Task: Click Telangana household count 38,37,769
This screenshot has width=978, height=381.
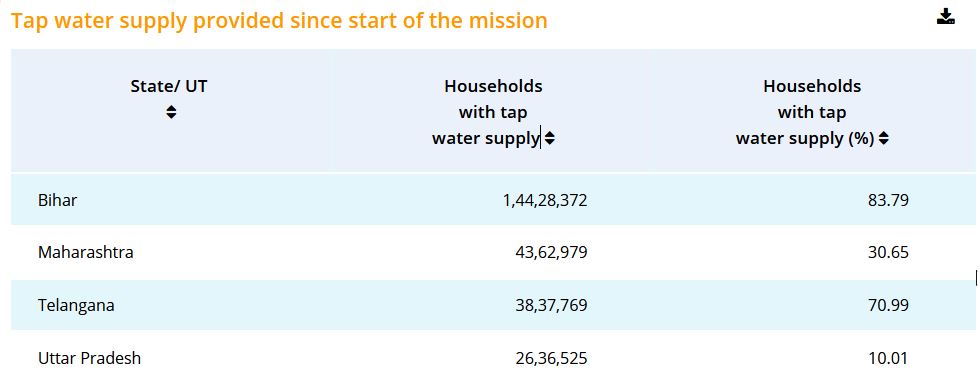Action: (x=551, y=306)
